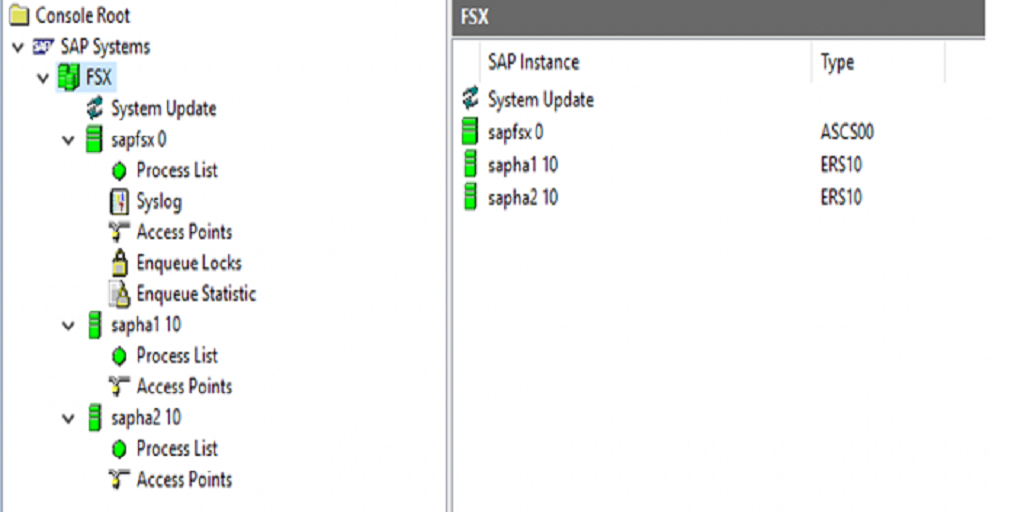This screenshot has height=512, width=1024.
Task: Click the sapha1 10 server icon in tree
Action: pyautogui.click(x=94, y=325)
